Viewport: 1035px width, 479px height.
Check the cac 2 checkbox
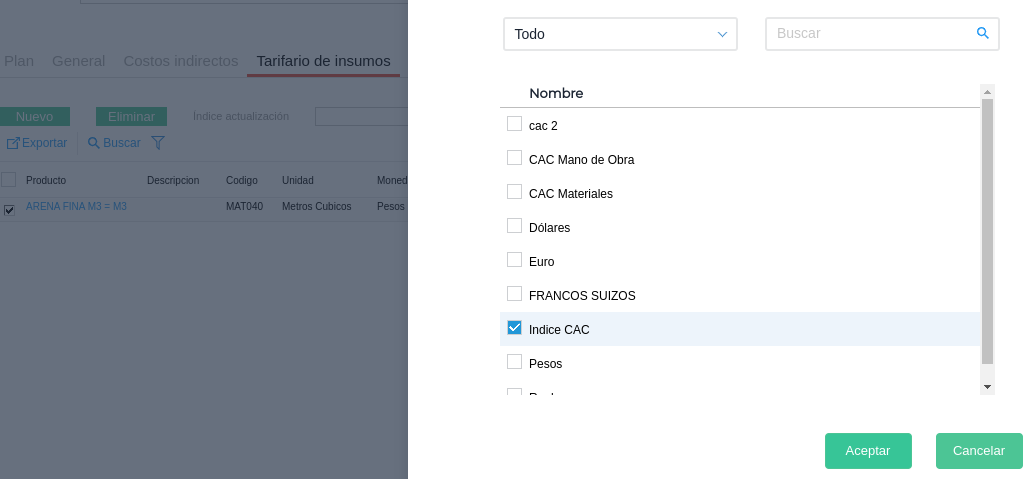(x=515, y=124)
